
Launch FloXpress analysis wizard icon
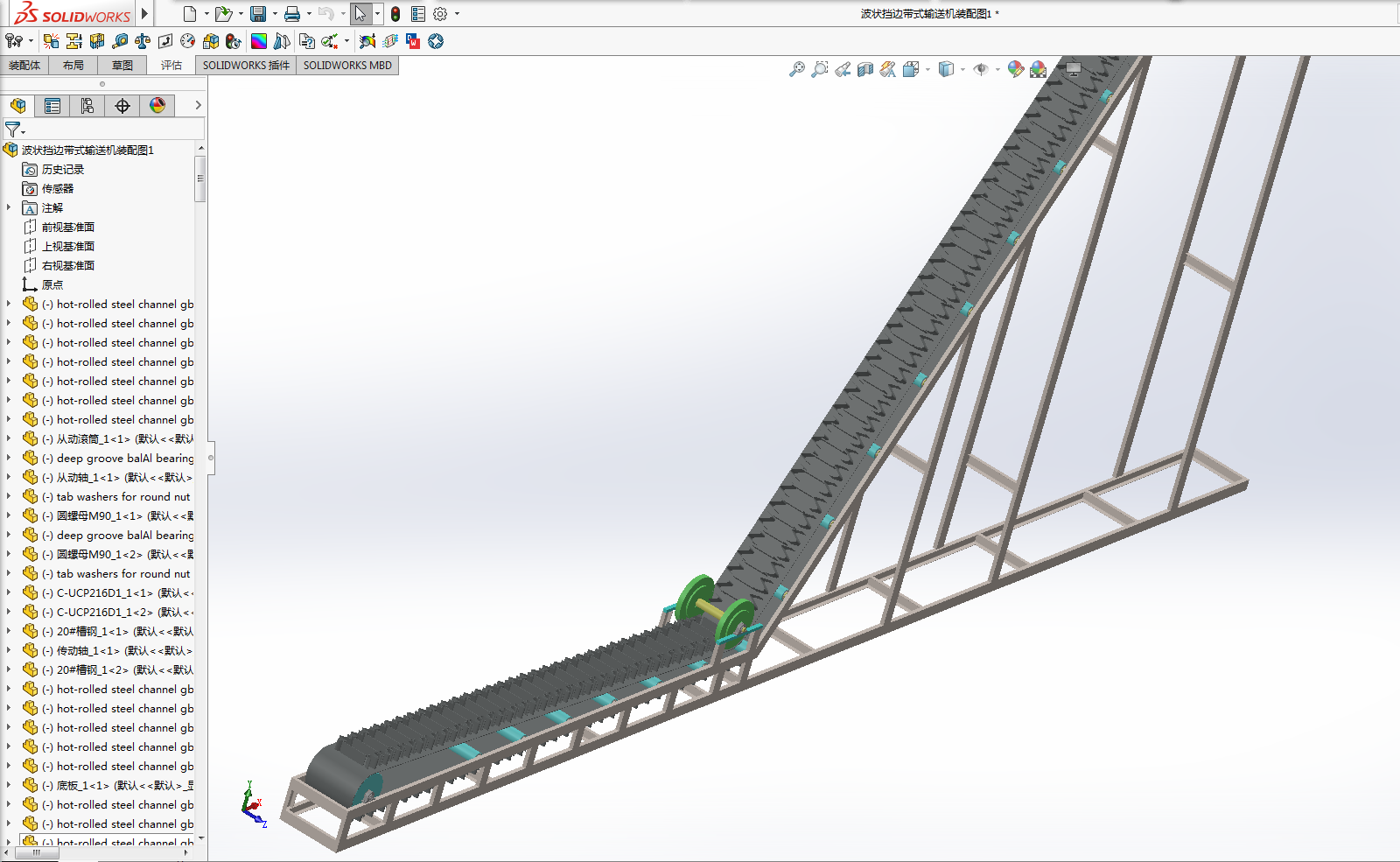390,41
